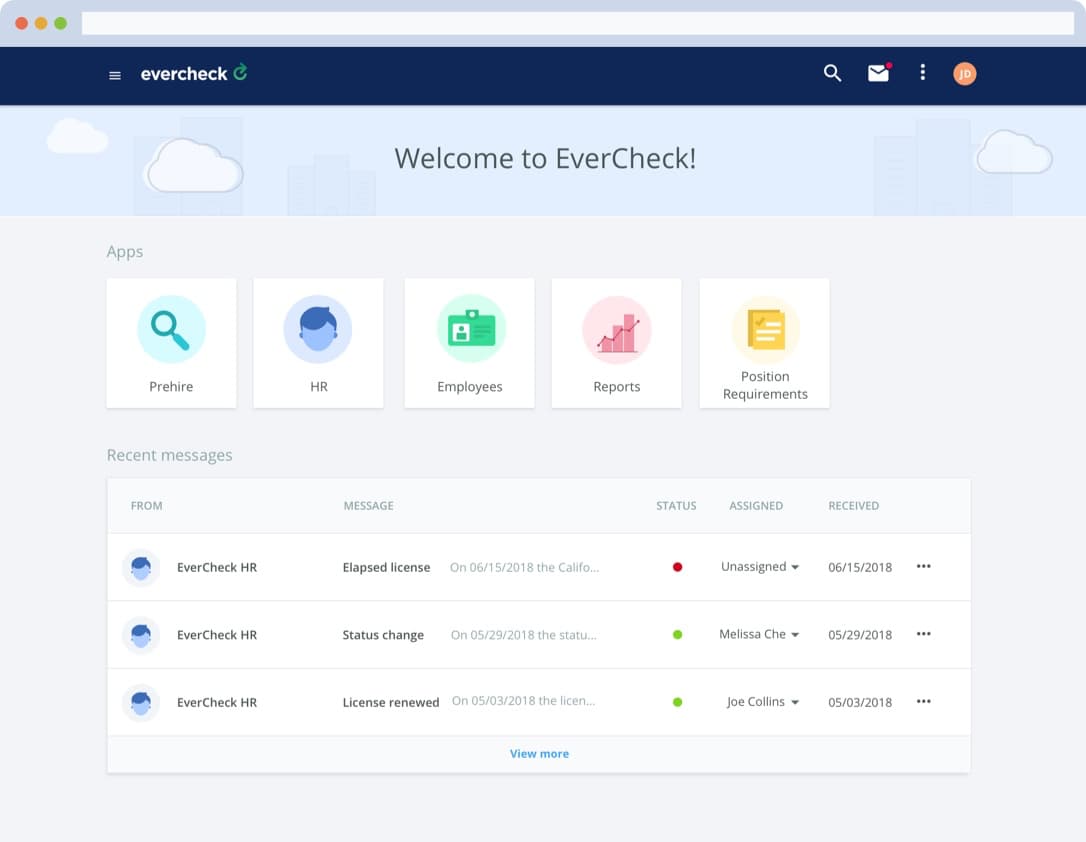The image size is (1086, 842).
Task: Click sender avatar in Status change row
Action: 141,635
